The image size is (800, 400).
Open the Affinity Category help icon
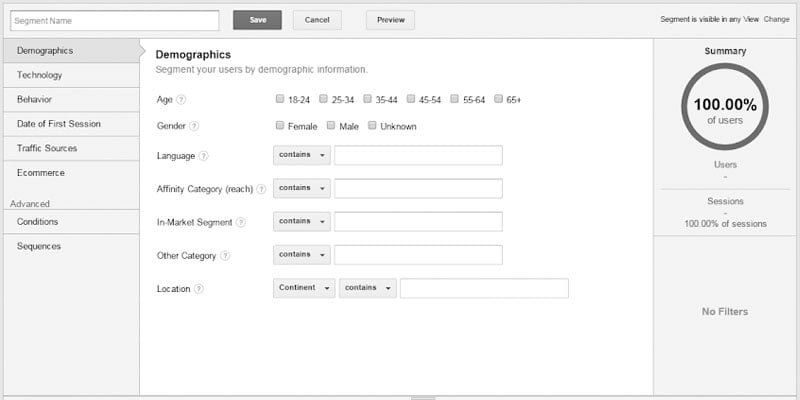(x=261, y=189)
